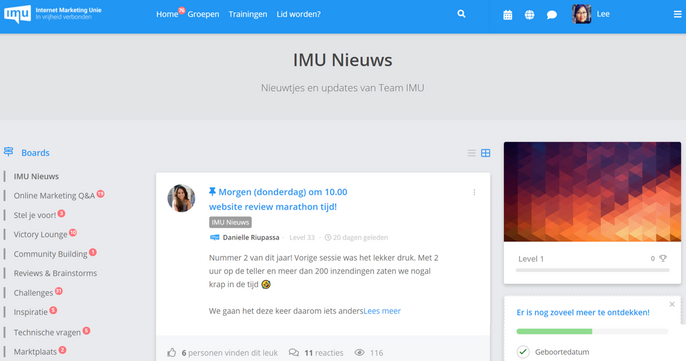Viewport: 686px width, 361px height.
Task: Click the '20 dagen geleden' timestamp
Action: pyautogui.click(x=360, y=237)
